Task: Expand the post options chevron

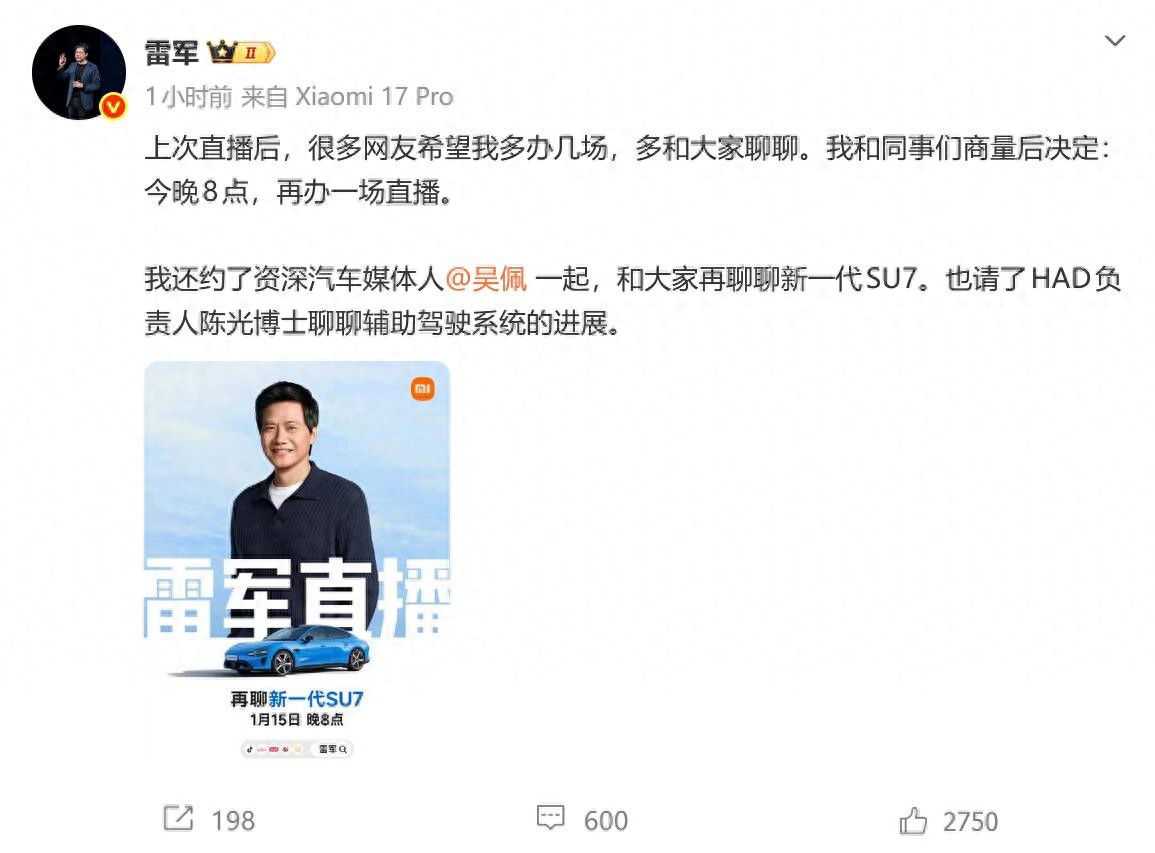Action: [1115, 41]
